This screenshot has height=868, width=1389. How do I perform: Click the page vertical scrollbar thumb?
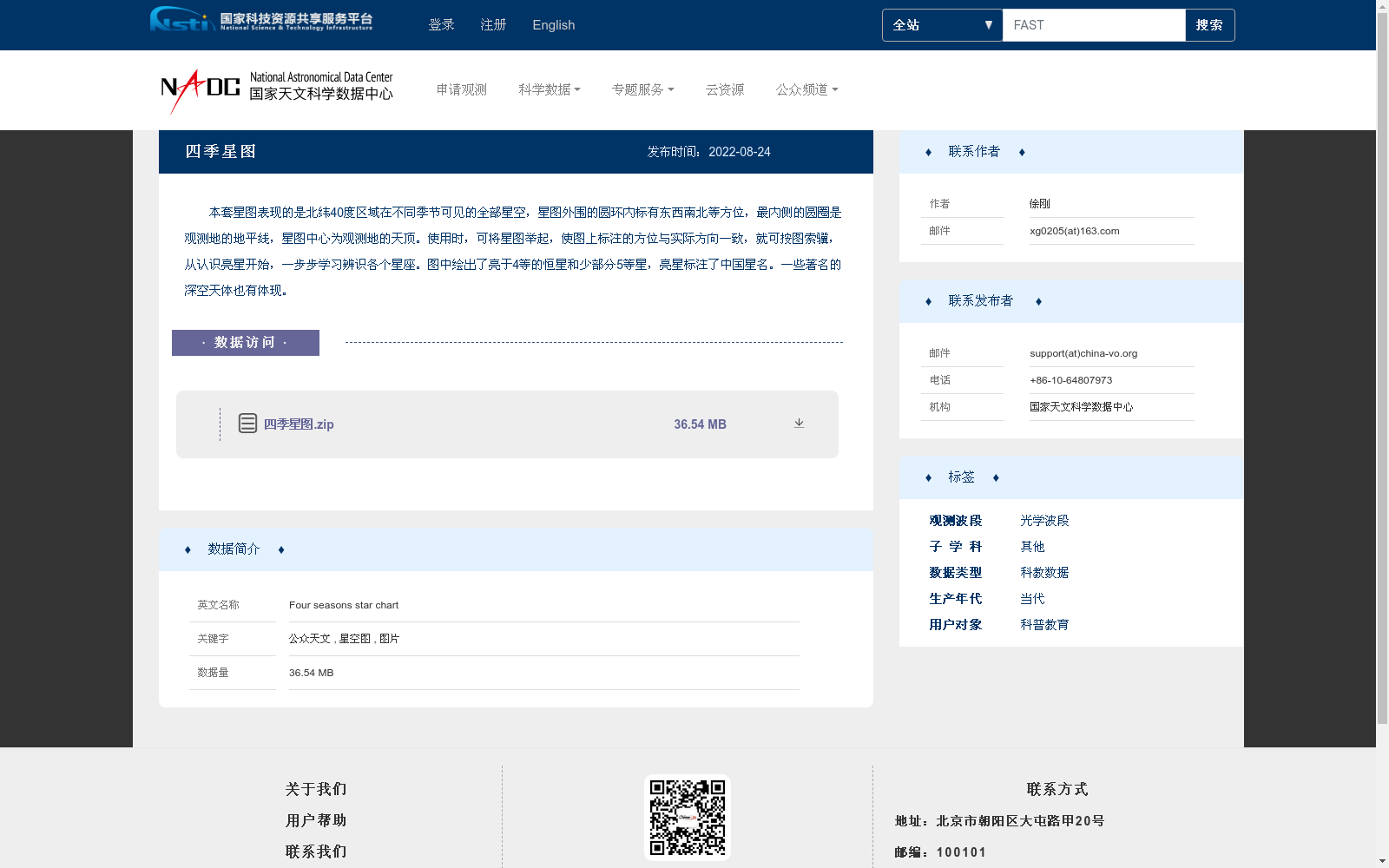[x=1382, y=369]
